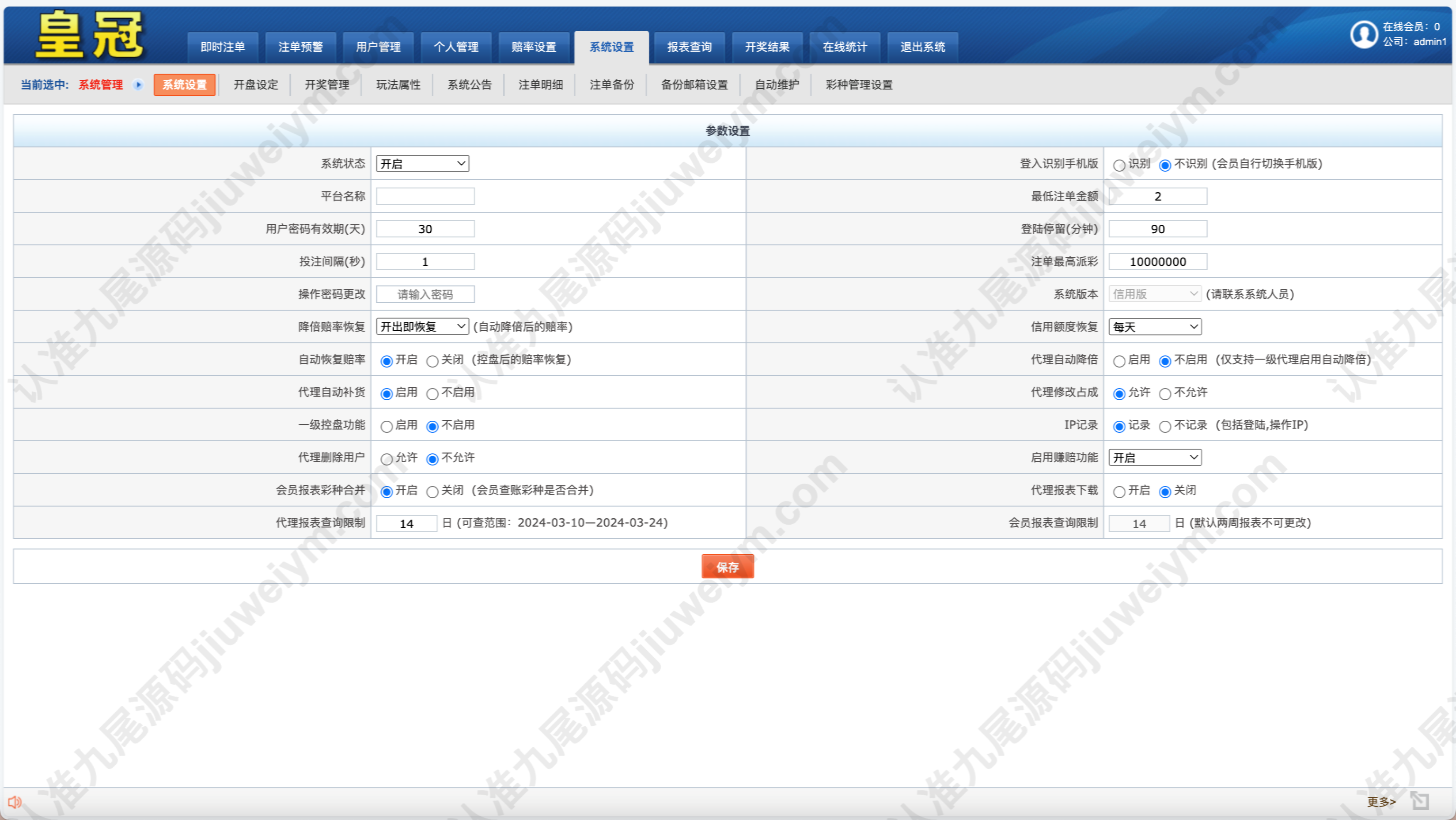Open the 系统公告 submenu item

(x=469, y=85)
